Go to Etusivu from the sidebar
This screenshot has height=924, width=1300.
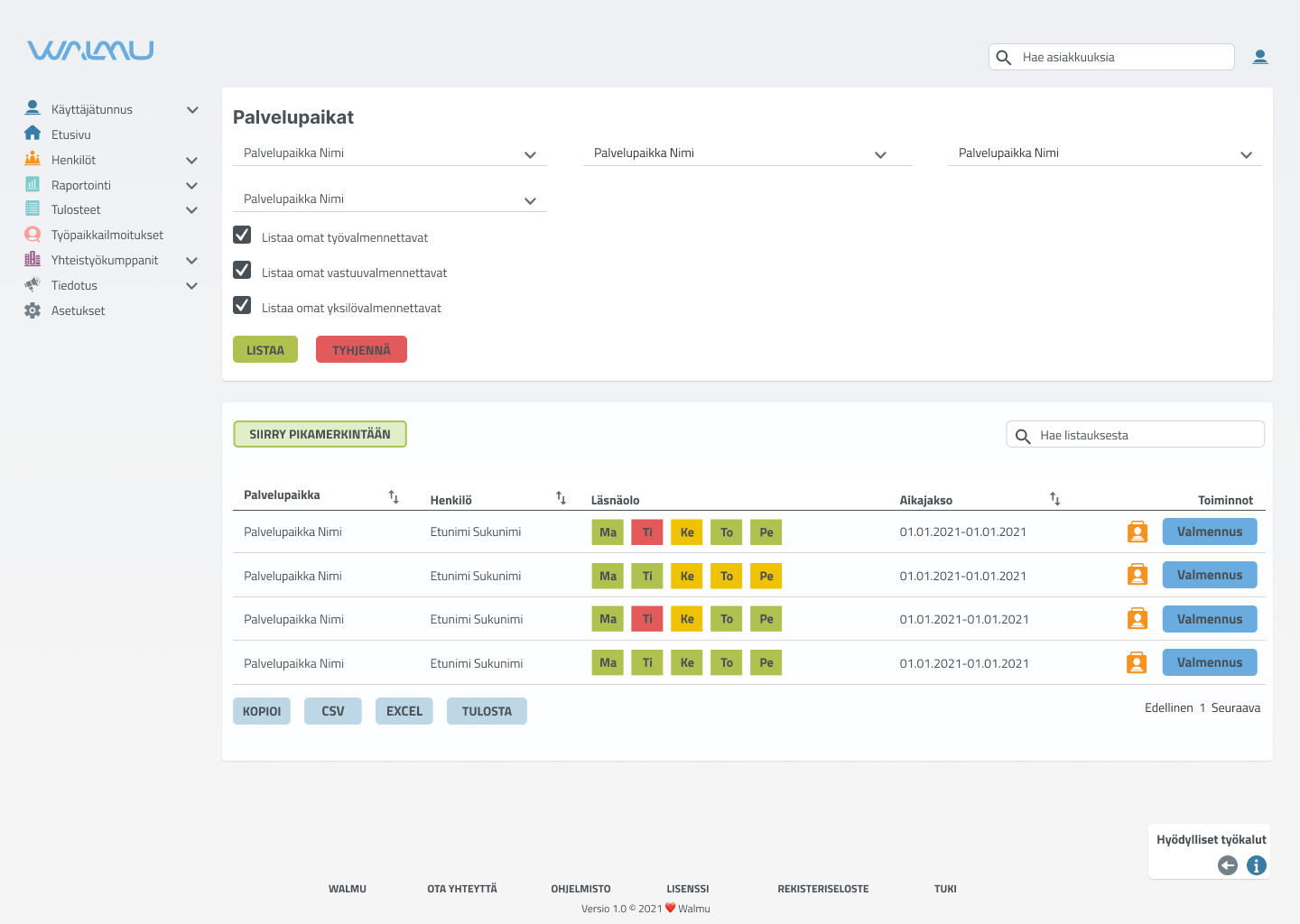(71, 134)
